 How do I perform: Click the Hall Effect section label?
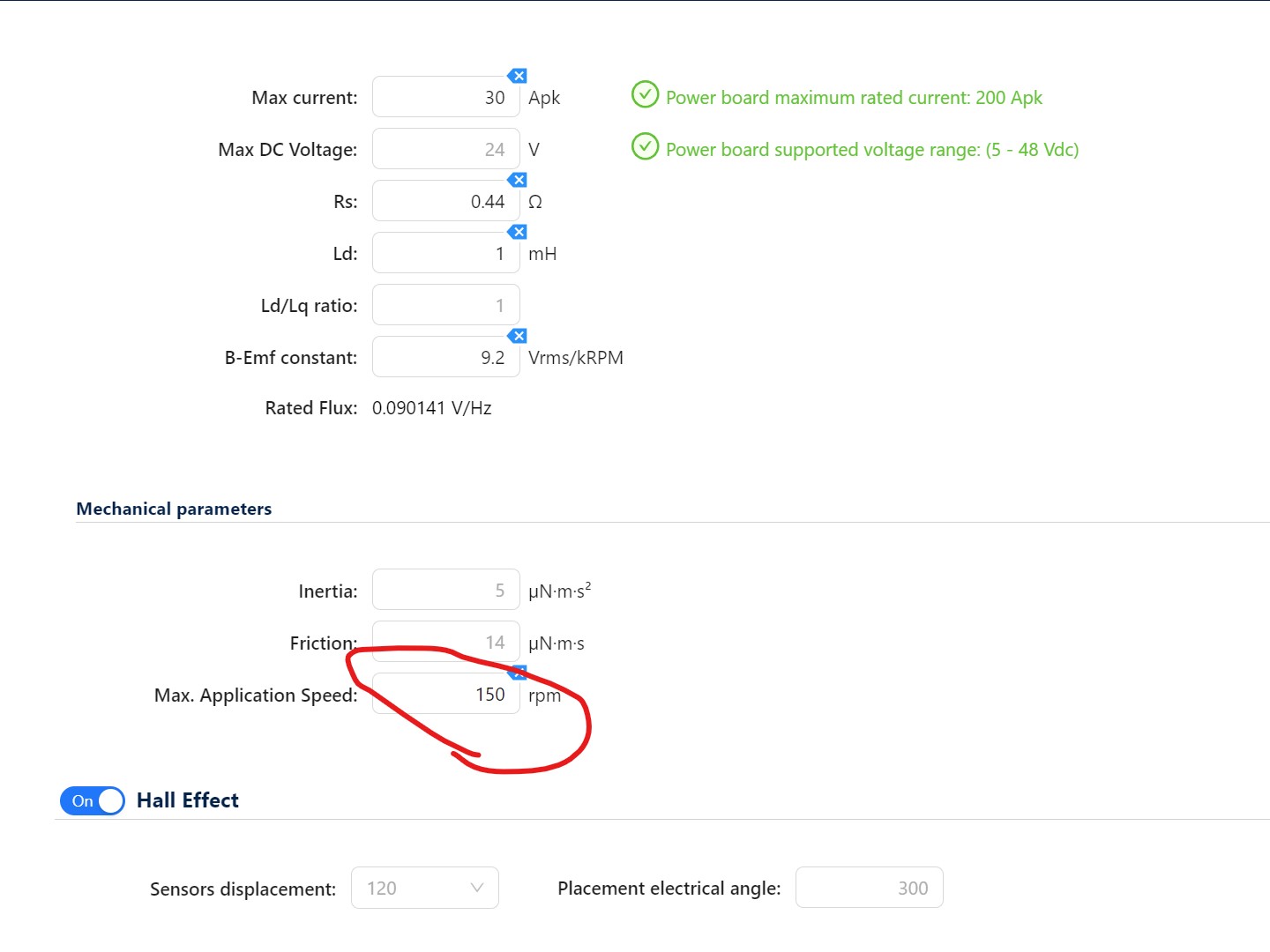[187, 800]
